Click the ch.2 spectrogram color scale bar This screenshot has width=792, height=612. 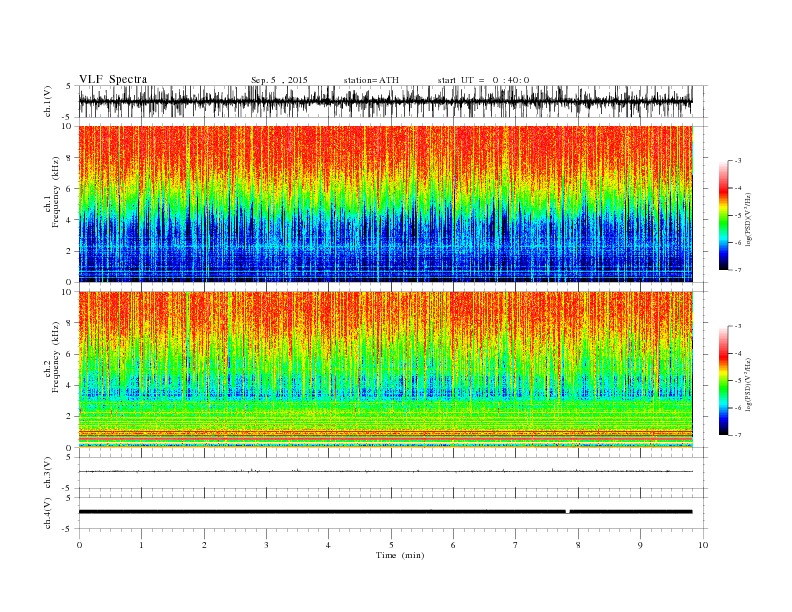(723, 380)
